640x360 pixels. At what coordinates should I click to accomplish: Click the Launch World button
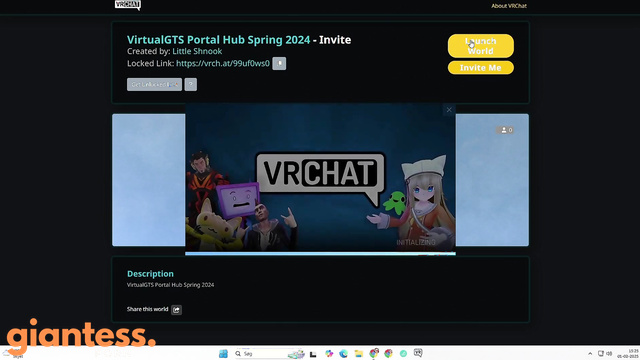click(x=480, y=46)
